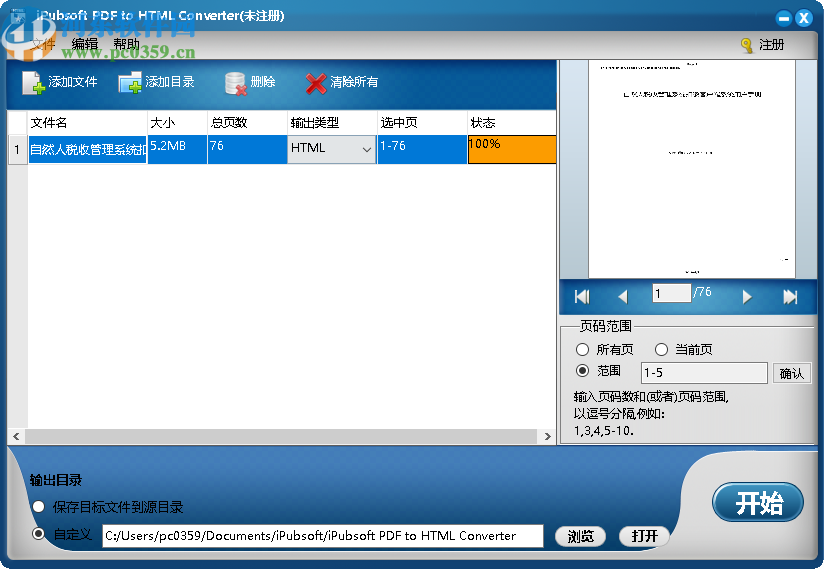
Task: Click the 添加目录 label
Action: click(170, 82)
